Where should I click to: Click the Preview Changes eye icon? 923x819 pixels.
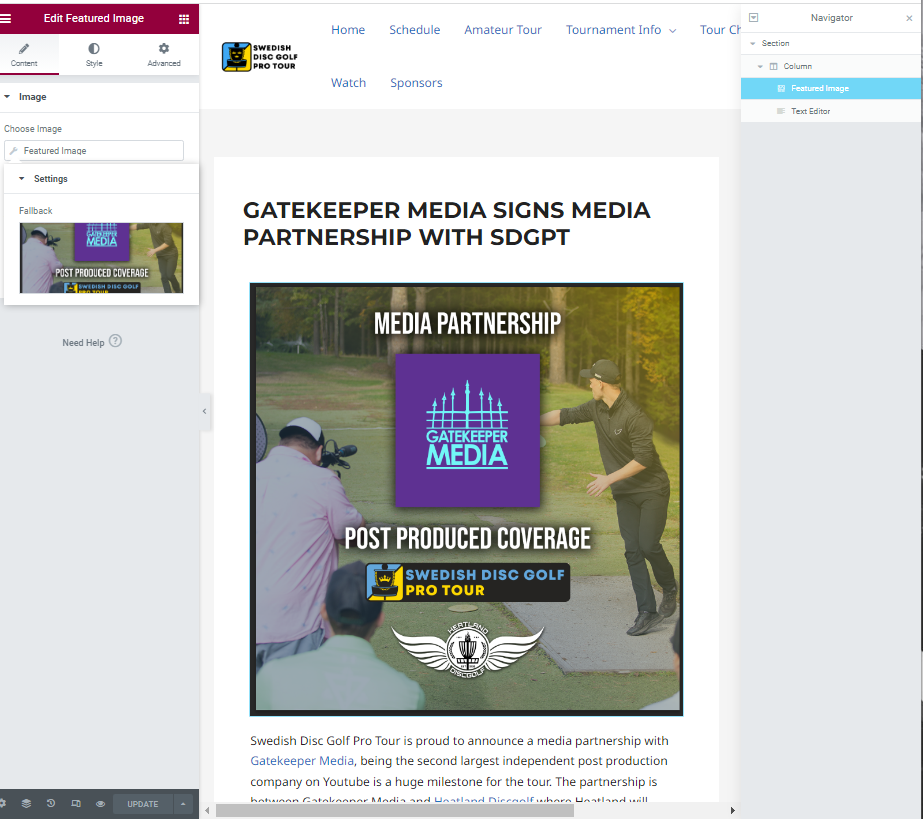point(101,804)
